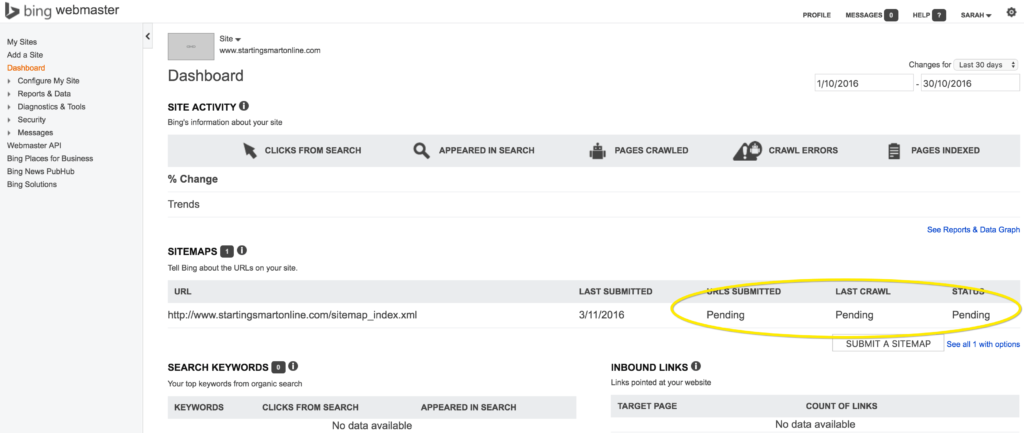Open the Site dropdown
This screenshot has height=433, width=1024.
(x=230, y=39)
